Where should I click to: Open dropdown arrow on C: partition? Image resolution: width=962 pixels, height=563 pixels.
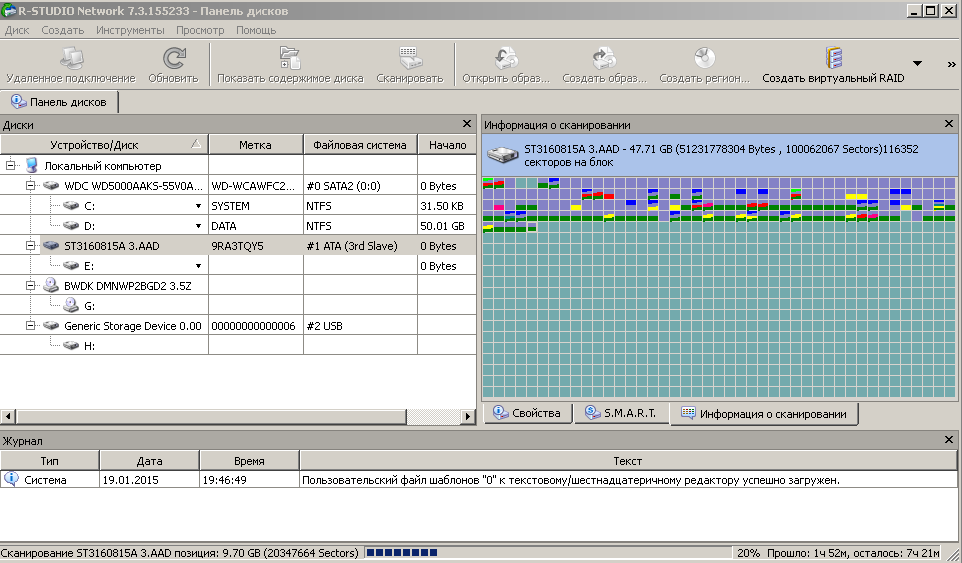click(198, 206)
